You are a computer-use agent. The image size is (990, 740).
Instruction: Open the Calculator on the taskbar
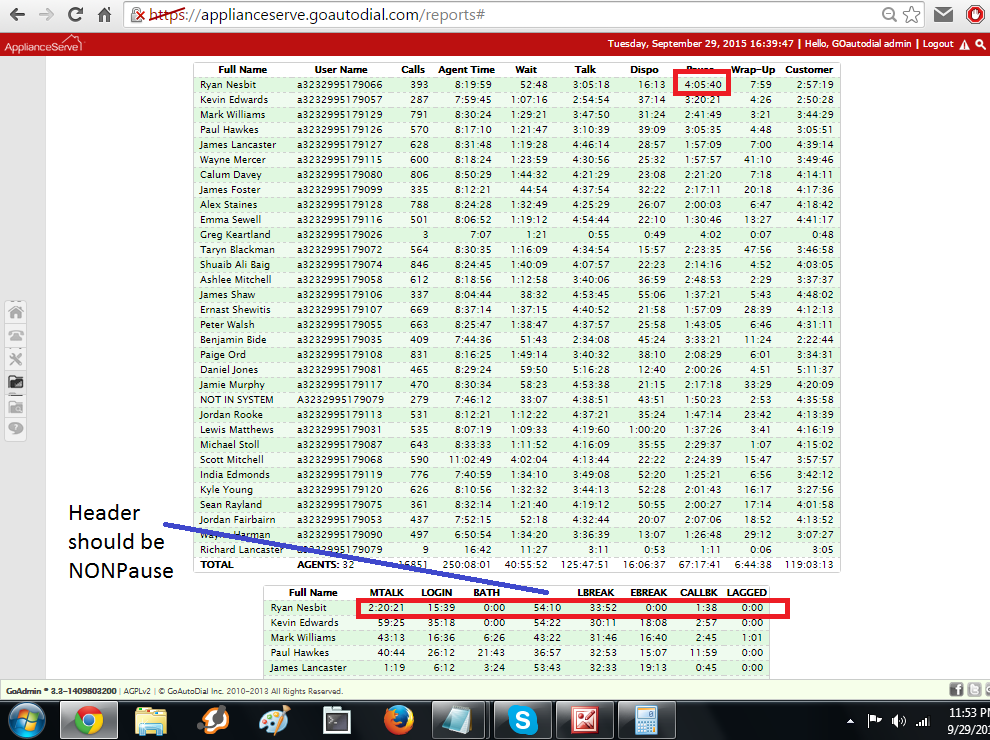[647, 720]
